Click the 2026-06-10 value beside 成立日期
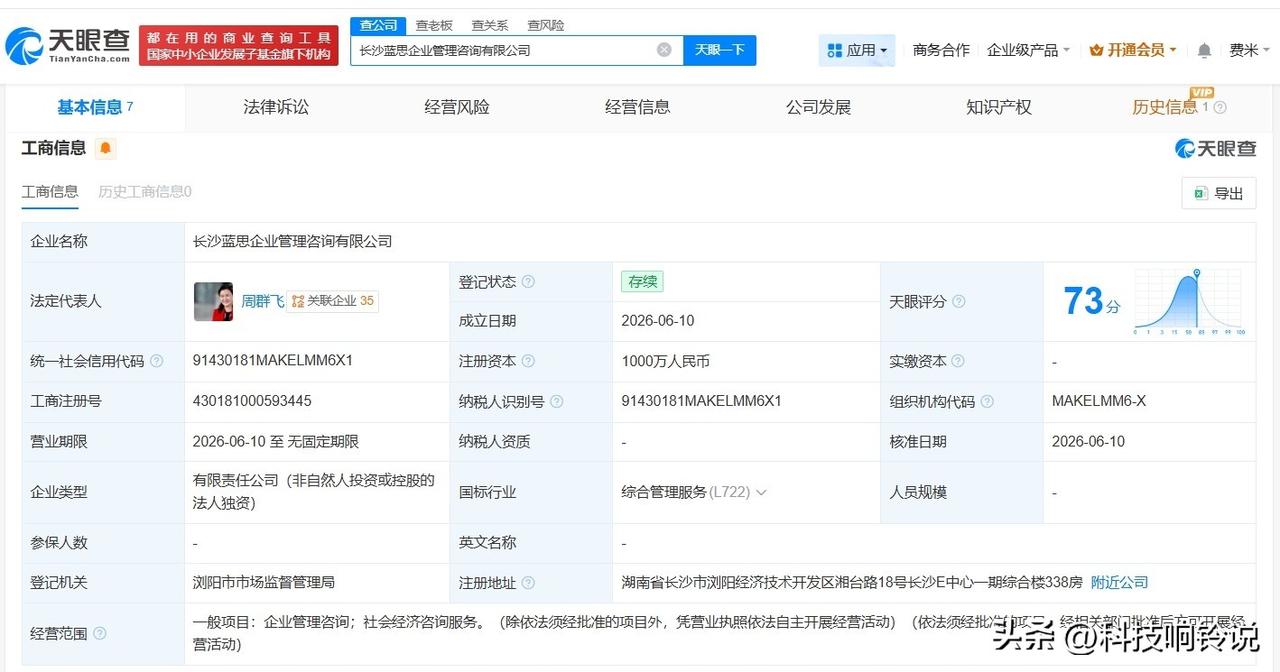This screenshot has height=672, width=1280. point(658,321)
